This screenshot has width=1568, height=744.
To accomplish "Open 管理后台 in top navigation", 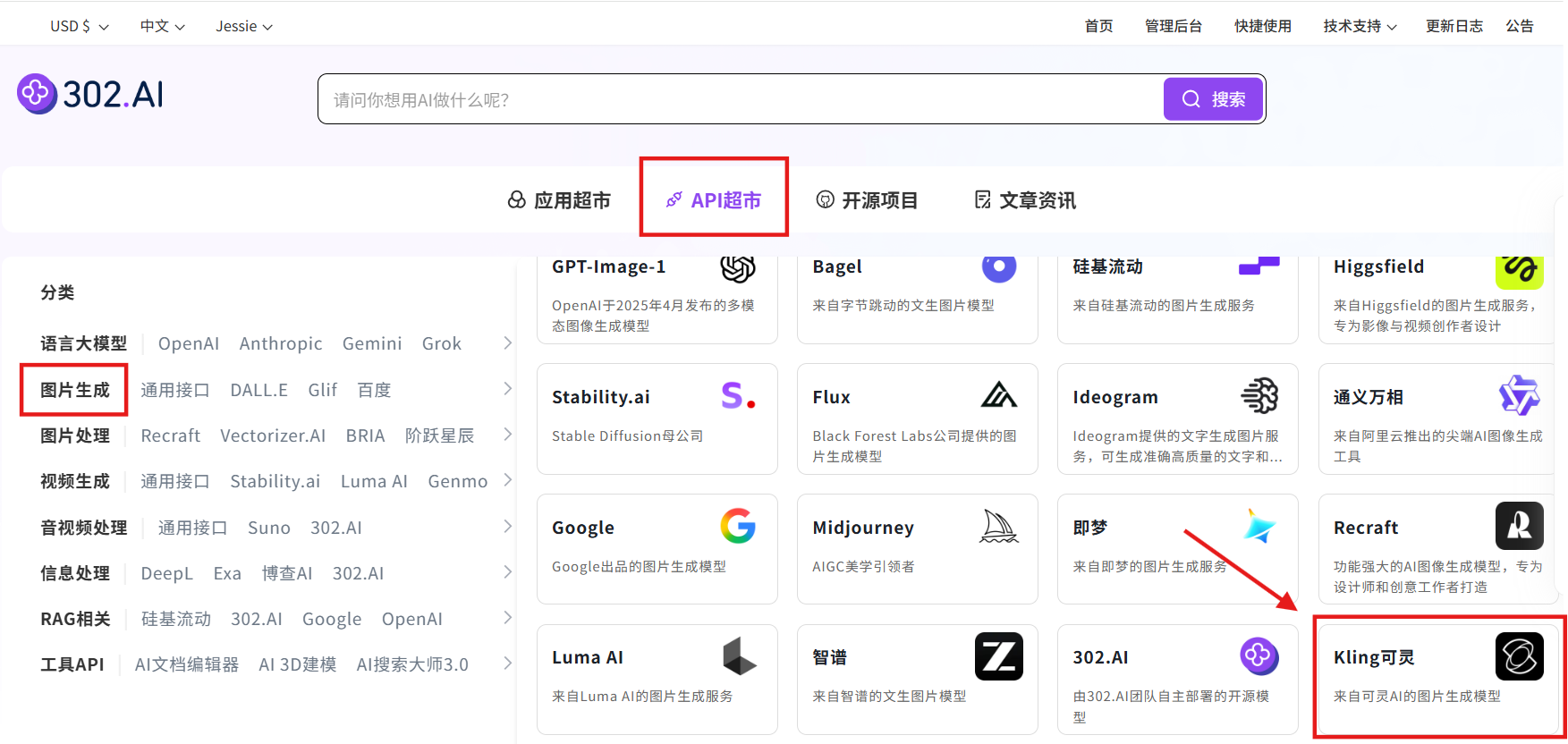I will click(x=1174, y=26).
